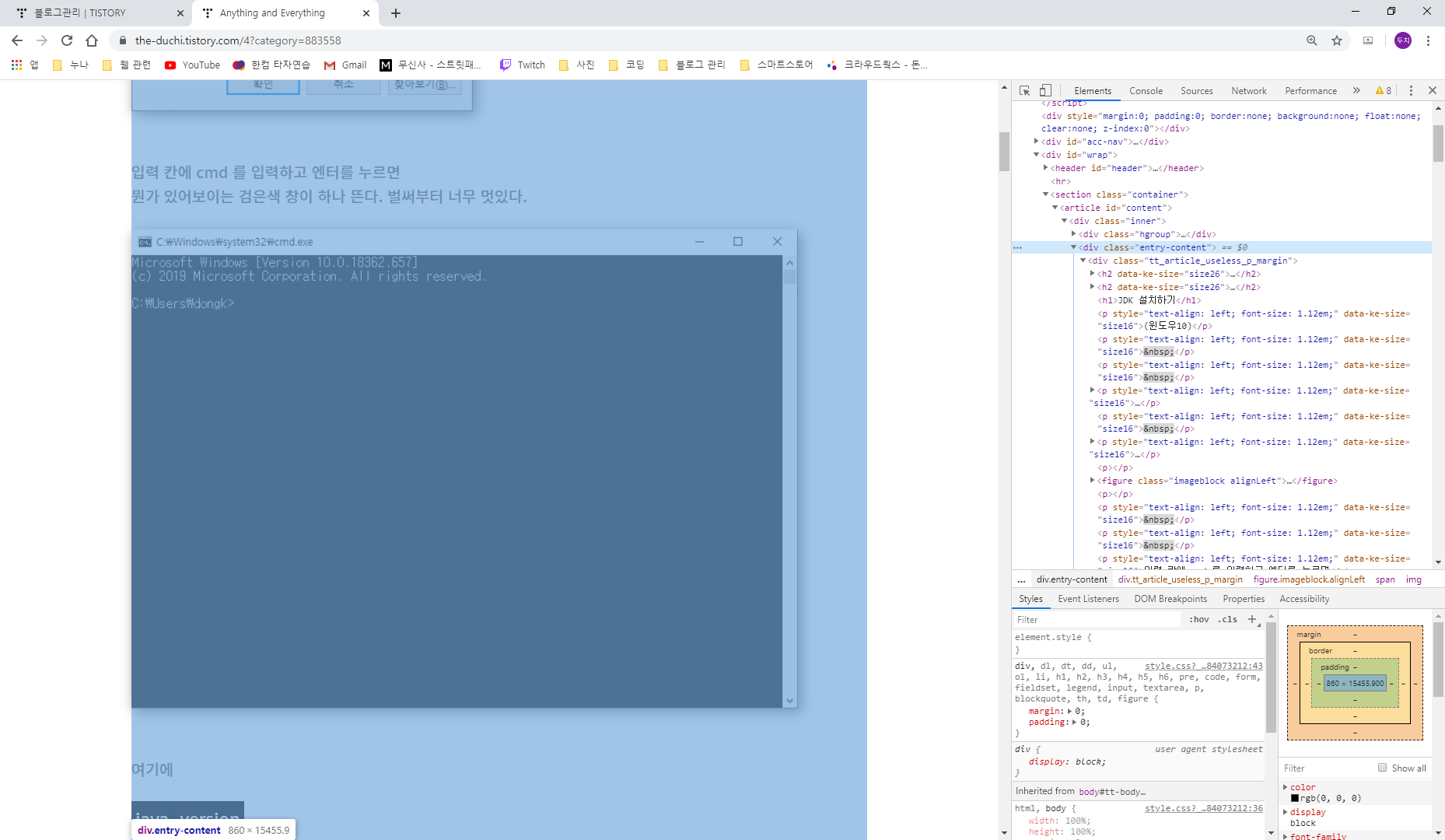Open the Gmail bookmark

coord(345,65)
